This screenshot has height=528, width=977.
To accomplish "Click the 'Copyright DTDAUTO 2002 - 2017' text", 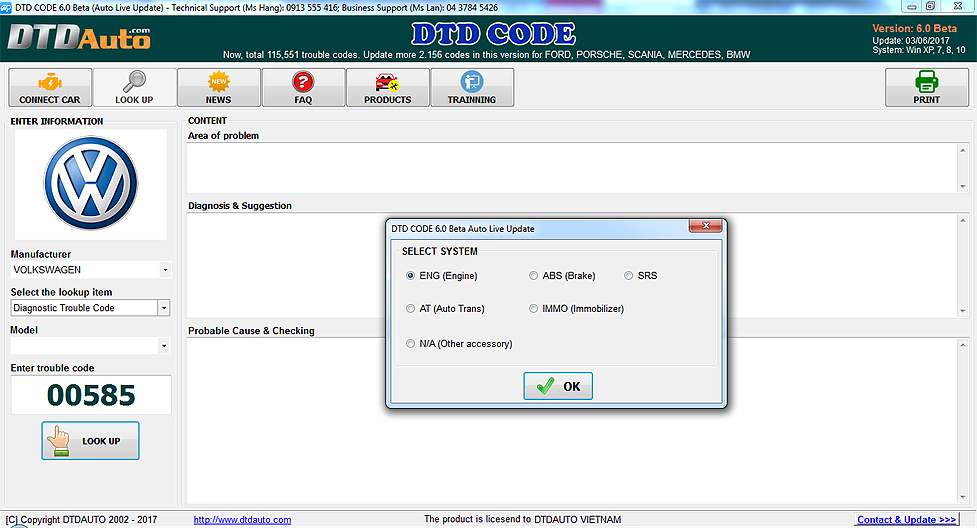I will tap(82, 519).
